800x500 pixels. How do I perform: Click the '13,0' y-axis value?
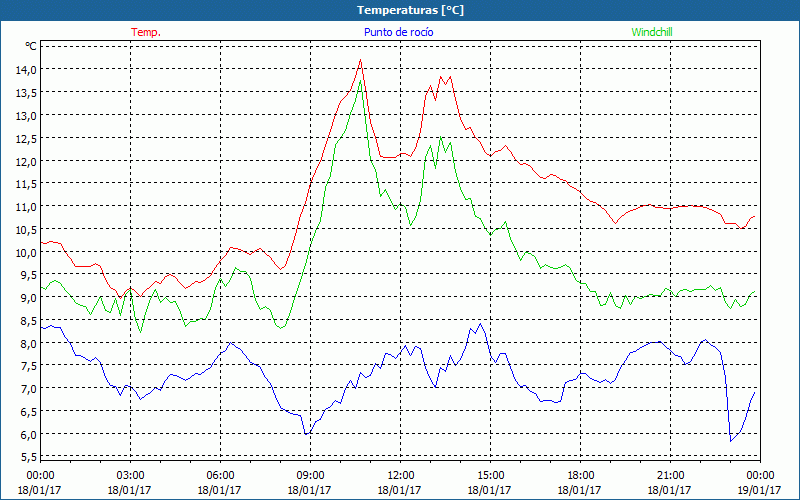26,116
